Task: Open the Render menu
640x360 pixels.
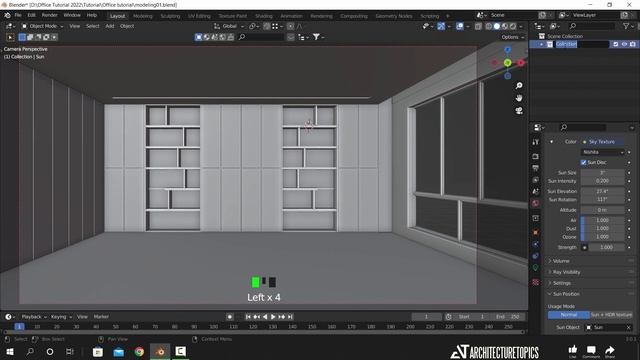Action: pos(49,15)
